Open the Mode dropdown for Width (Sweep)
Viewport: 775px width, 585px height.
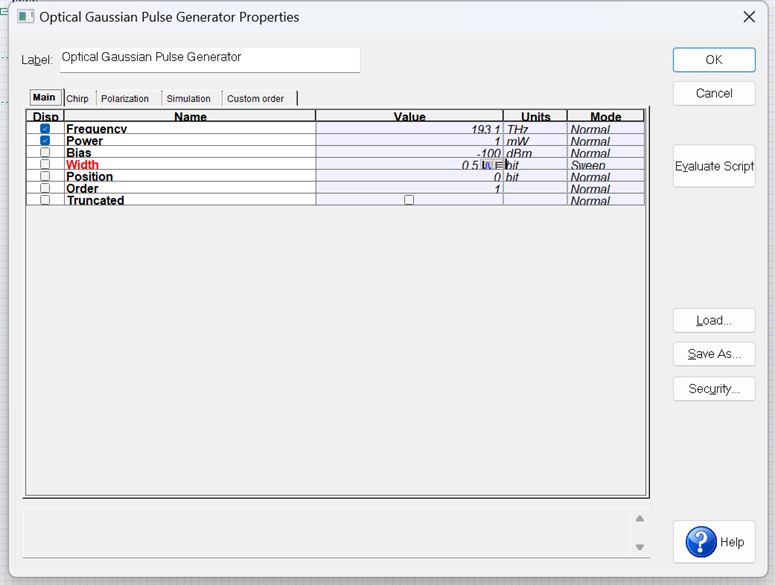(x=606, y=165)
